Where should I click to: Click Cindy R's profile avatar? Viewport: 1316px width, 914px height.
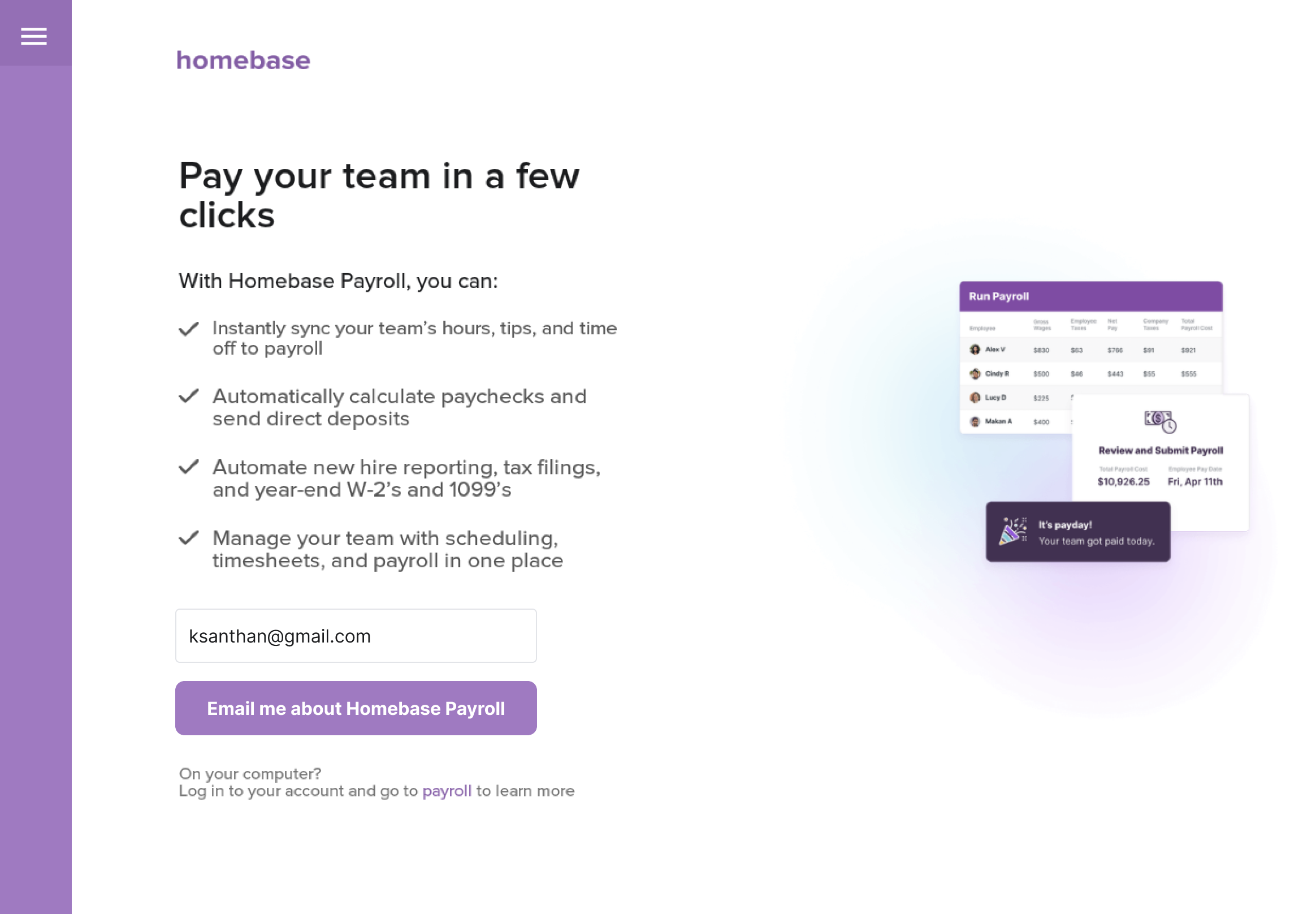[x=976, y=373]
